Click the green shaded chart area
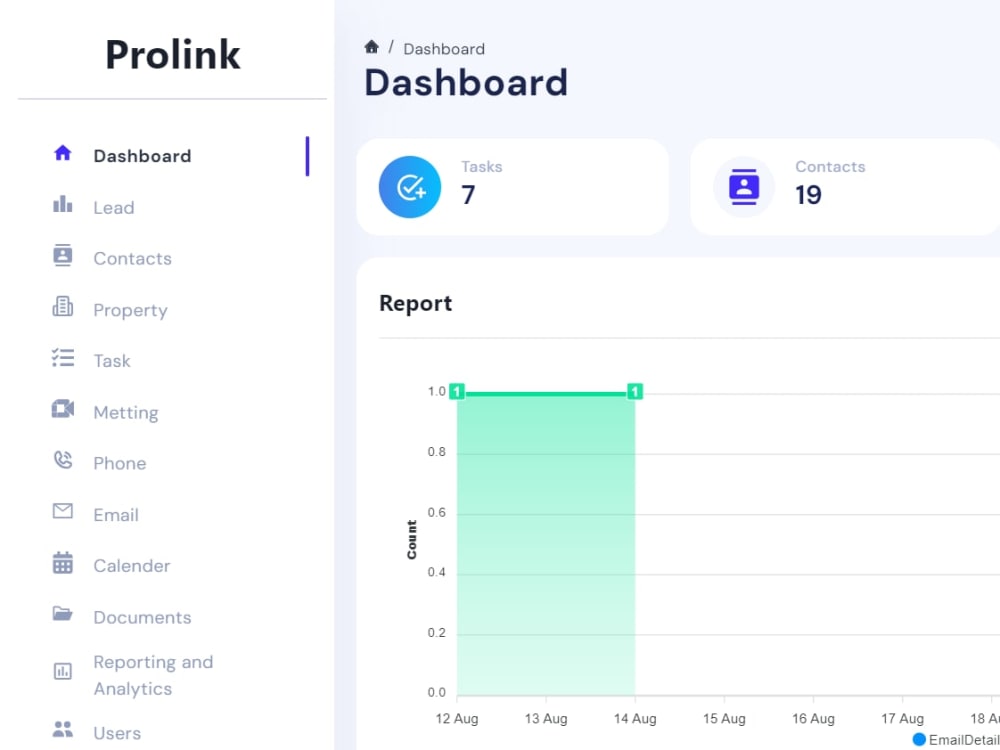Viewport: 1000px width, 750px height. pyautogui.click(x=546, y=545)
